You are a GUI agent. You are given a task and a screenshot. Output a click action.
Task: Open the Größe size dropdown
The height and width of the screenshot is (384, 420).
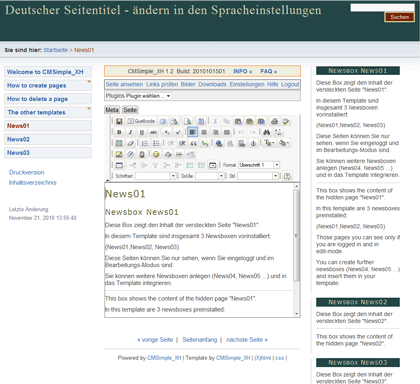click(210, 176)
